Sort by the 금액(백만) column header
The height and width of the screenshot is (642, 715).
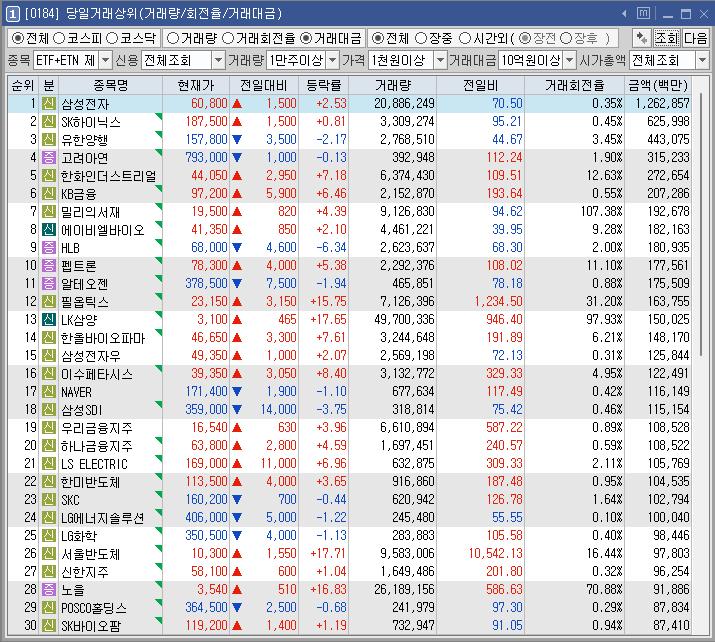click(658, 85)
